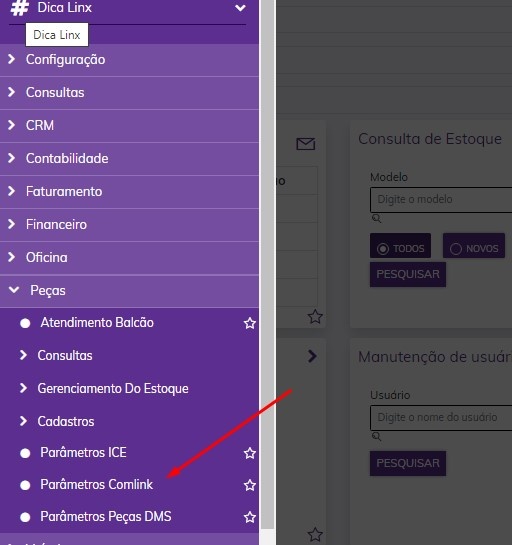Open the Dica Linx dropdown arrow
512x545 pixels.
point(240,8)
